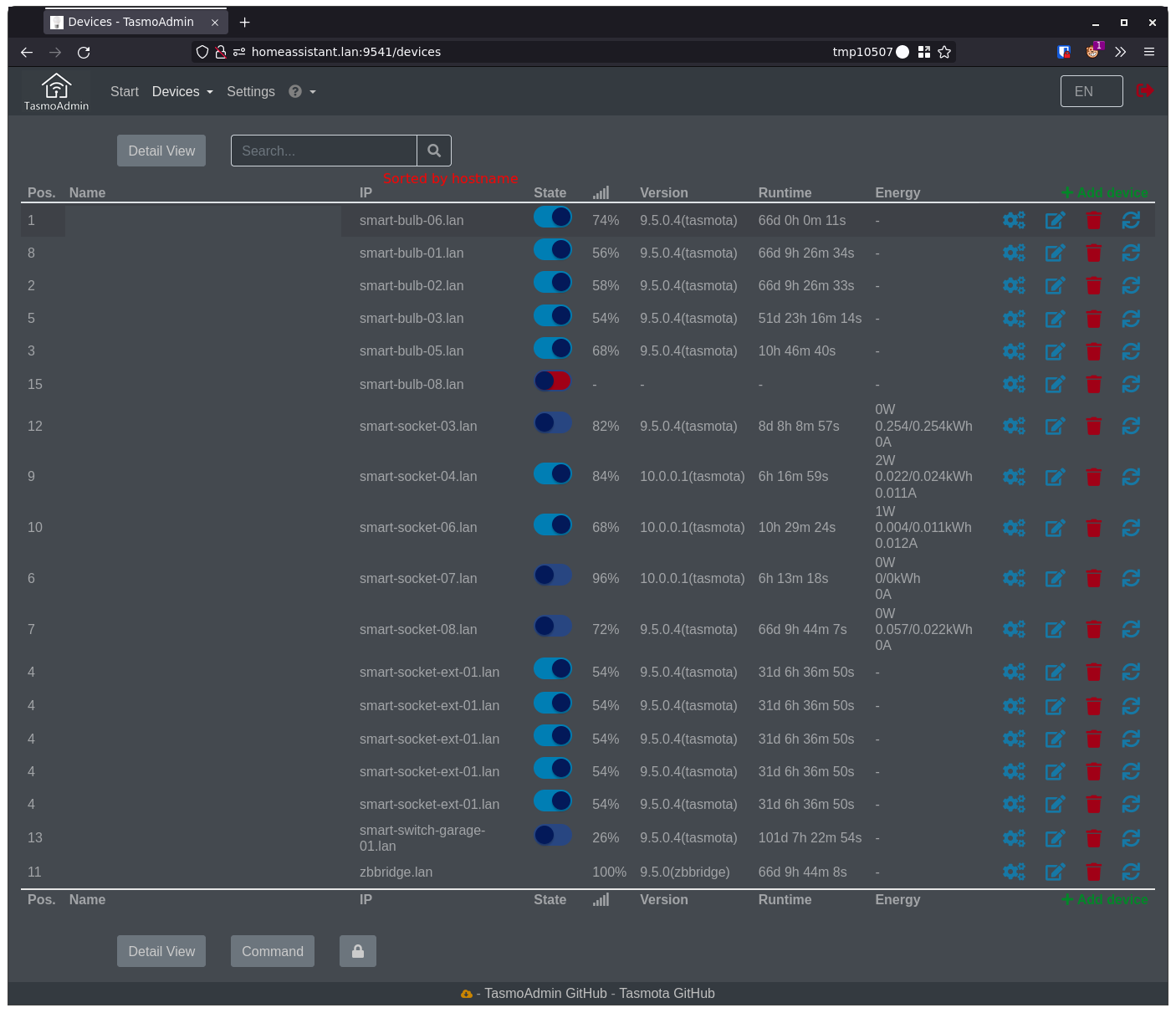Switch to Detail View
Screen dimensions: 1176x1013
(161, 151)
